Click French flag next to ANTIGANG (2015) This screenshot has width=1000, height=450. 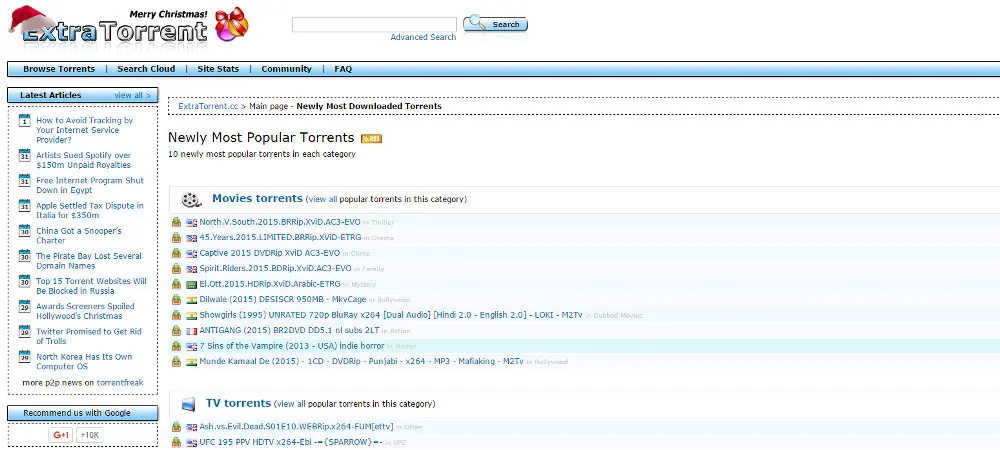click(191, 331)
